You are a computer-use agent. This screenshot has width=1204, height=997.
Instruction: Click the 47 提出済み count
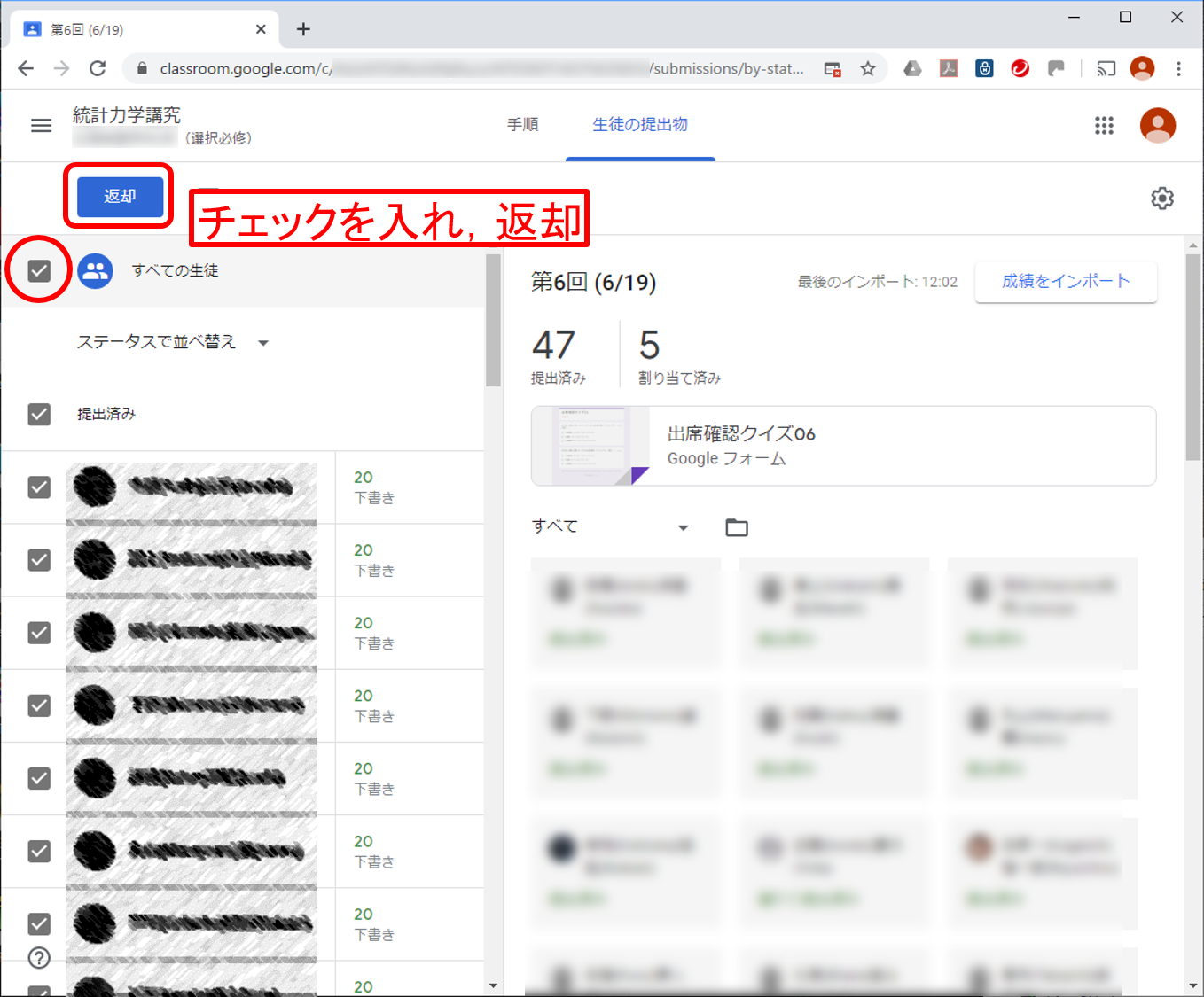tap(559, 355)
